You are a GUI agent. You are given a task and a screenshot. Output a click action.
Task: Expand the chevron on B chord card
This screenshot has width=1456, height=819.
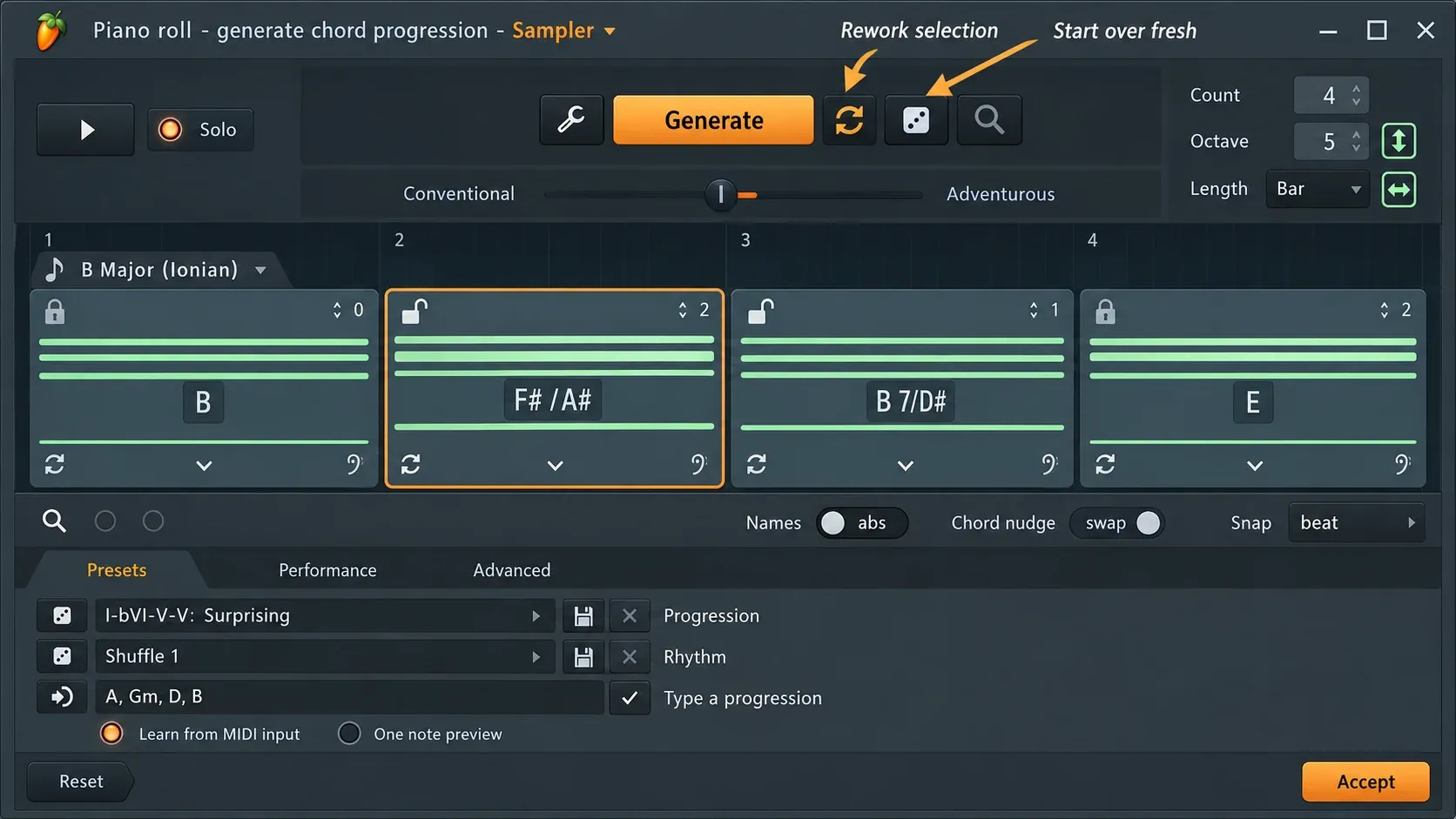click(204, 466)
